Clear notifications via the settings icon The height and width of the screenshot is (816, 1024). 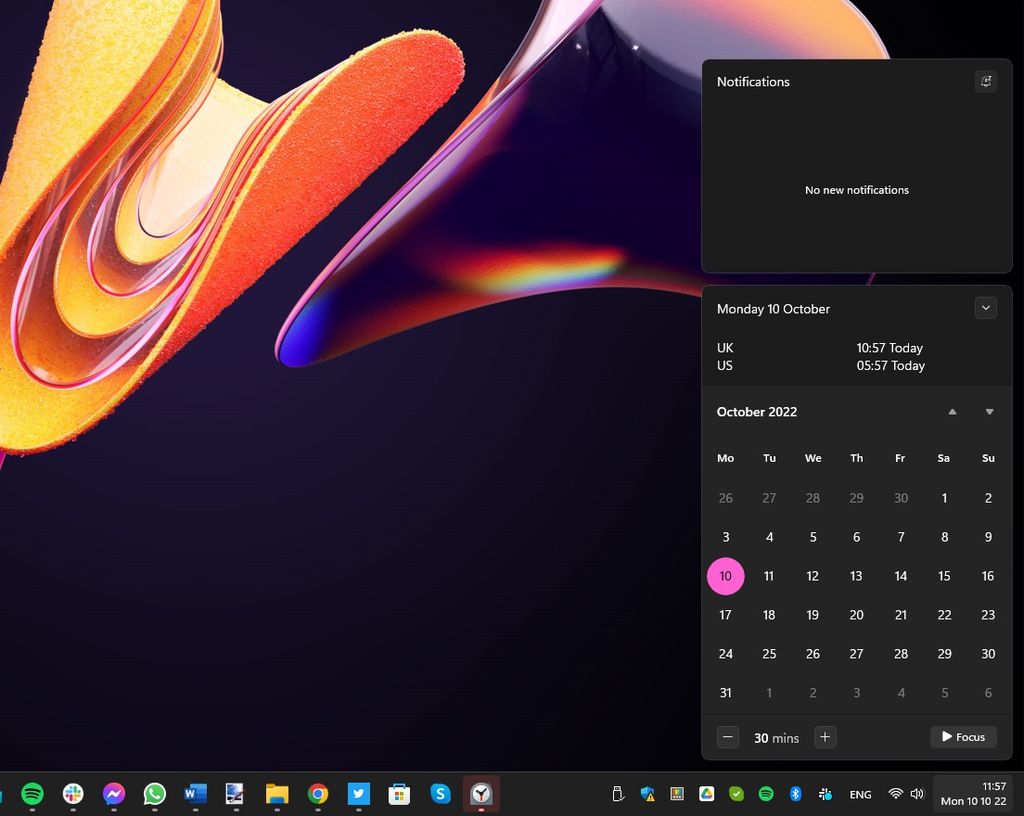(986, 81)
